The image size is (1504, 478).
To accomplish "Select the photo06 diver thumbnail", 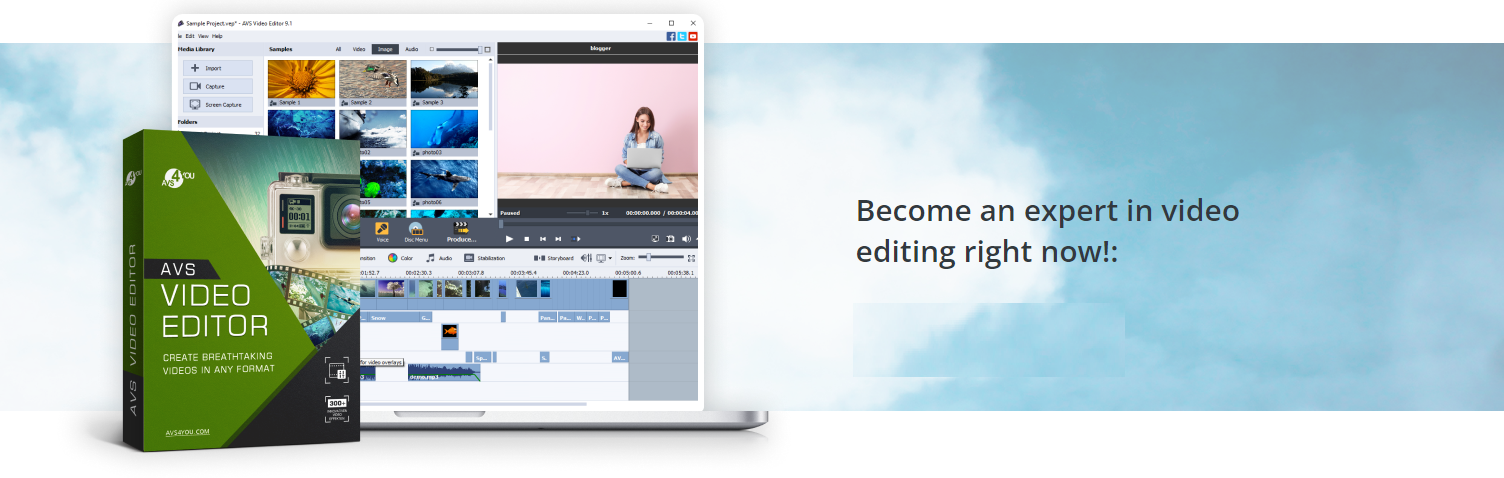I will (444, 183).
